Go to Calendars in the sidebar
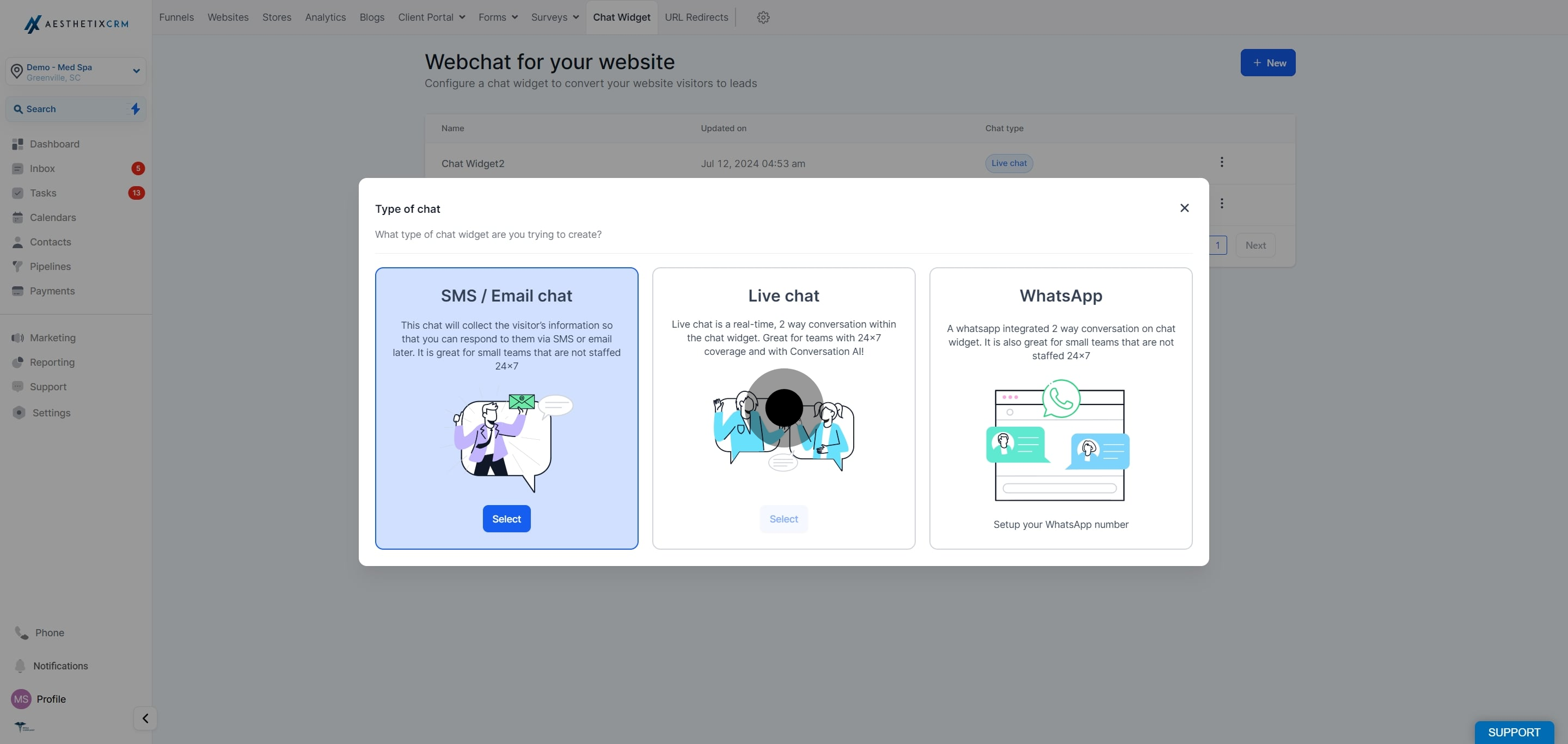 [52, 217]
